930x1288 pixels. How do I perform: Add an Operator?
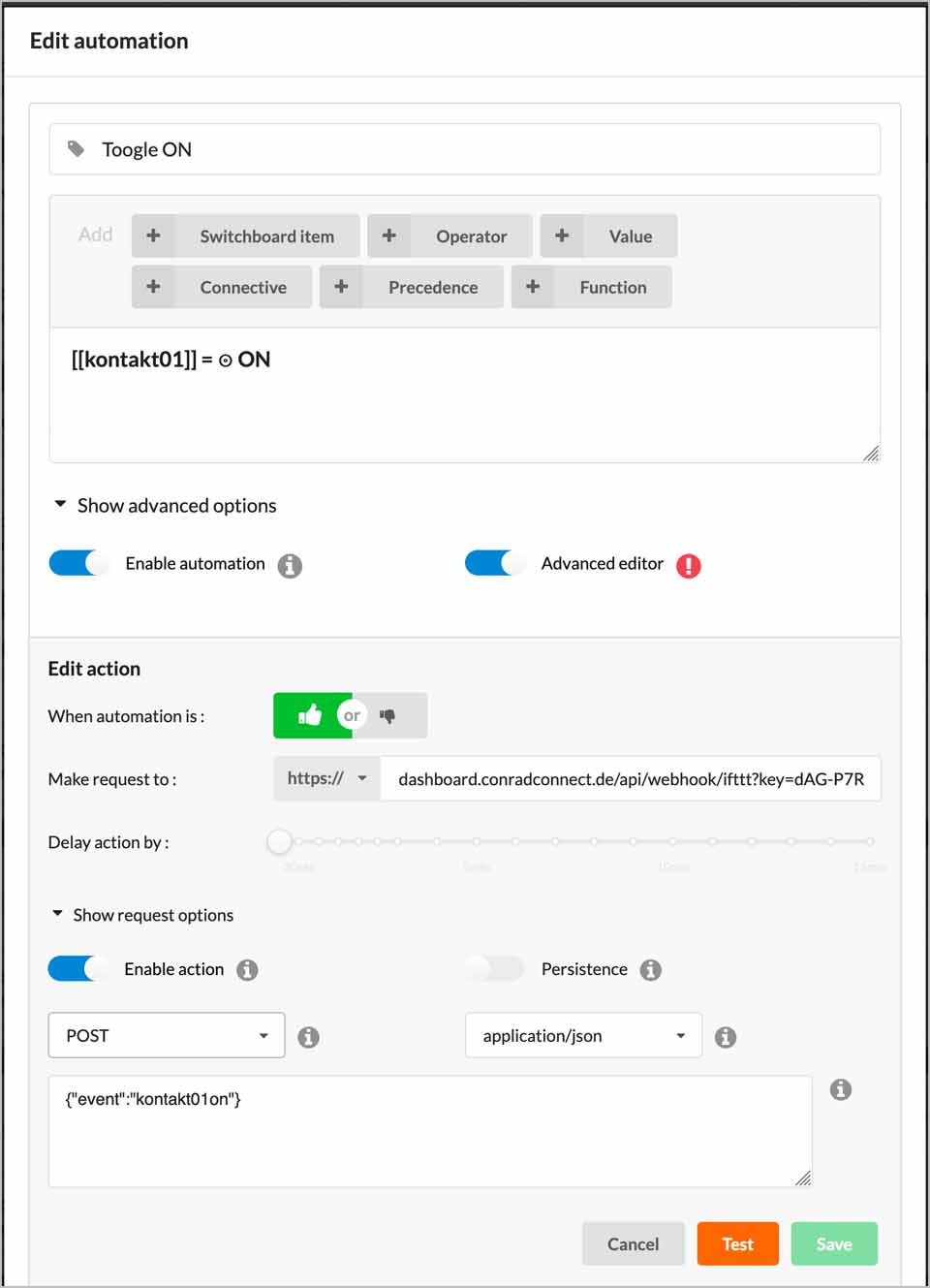pos(449,236)
